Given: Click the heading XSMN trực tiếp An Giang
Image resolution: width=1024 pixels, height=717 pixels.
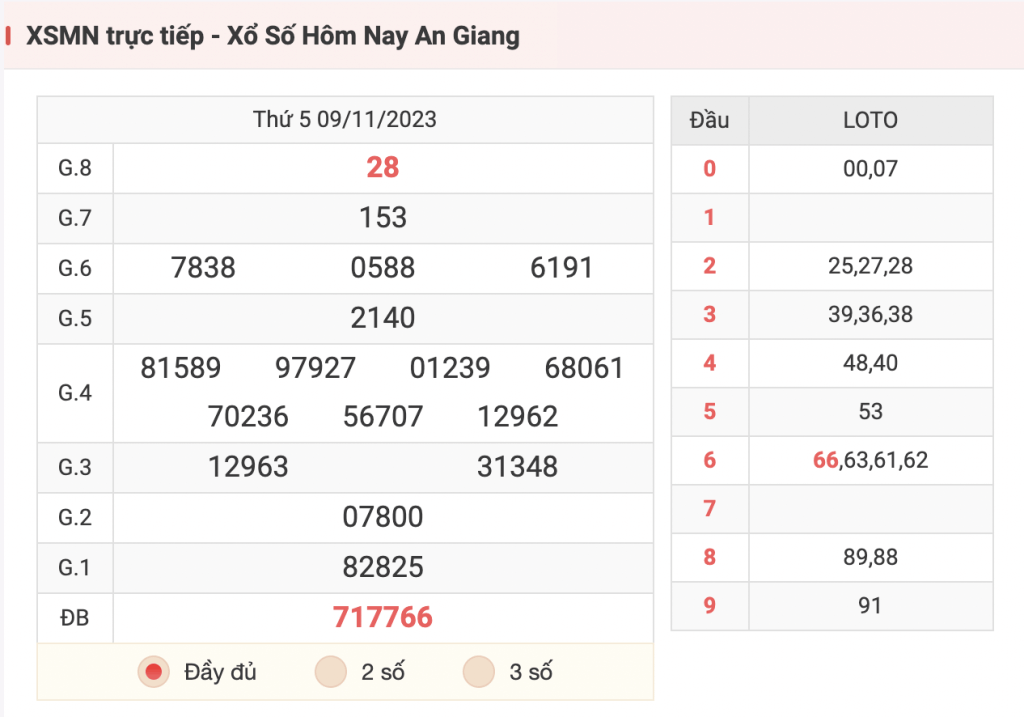Looking at the screenshot, I should 272,36.
